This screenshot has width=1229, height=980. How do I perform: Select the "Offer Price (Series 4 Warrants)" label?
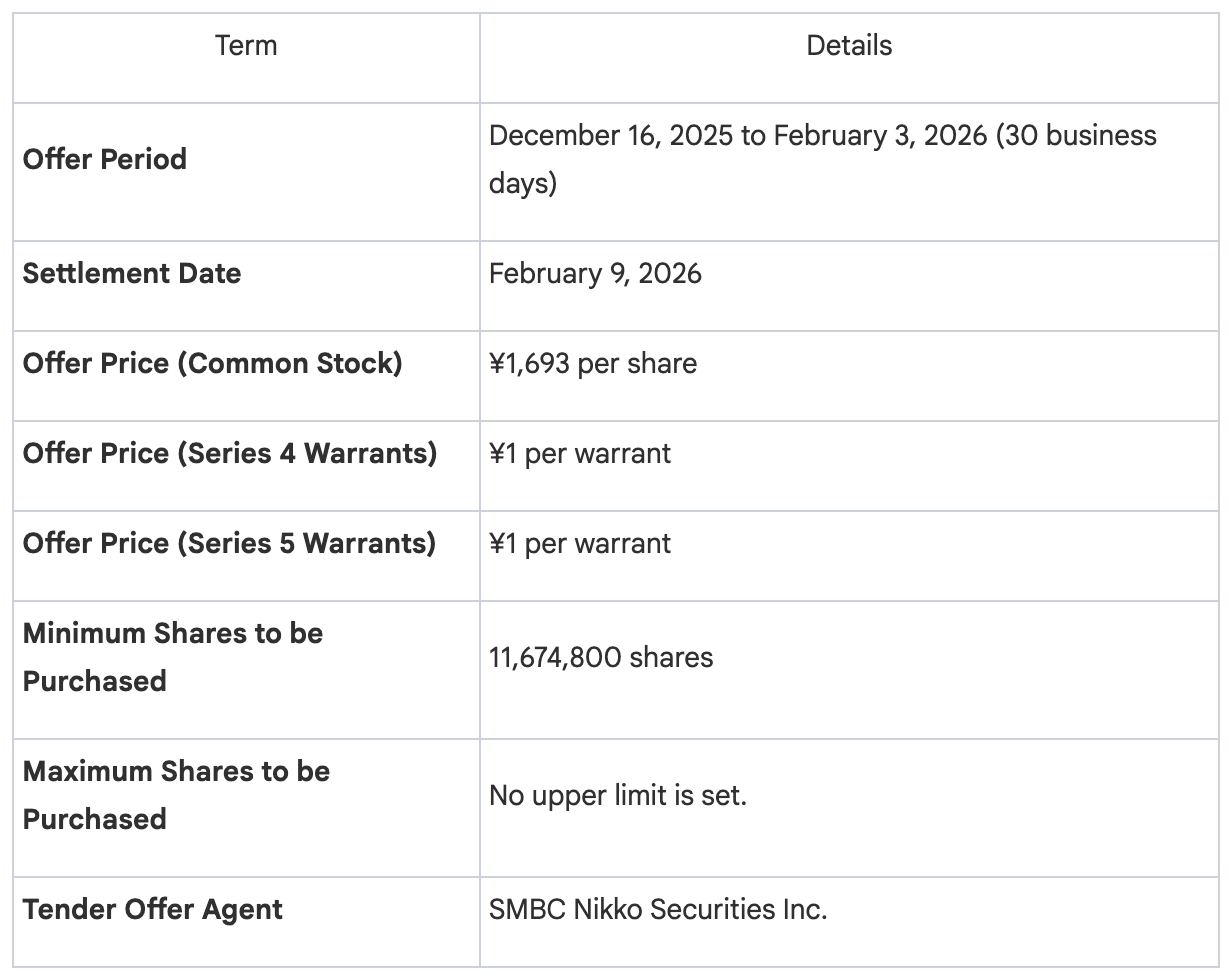(x=230, y=454)
